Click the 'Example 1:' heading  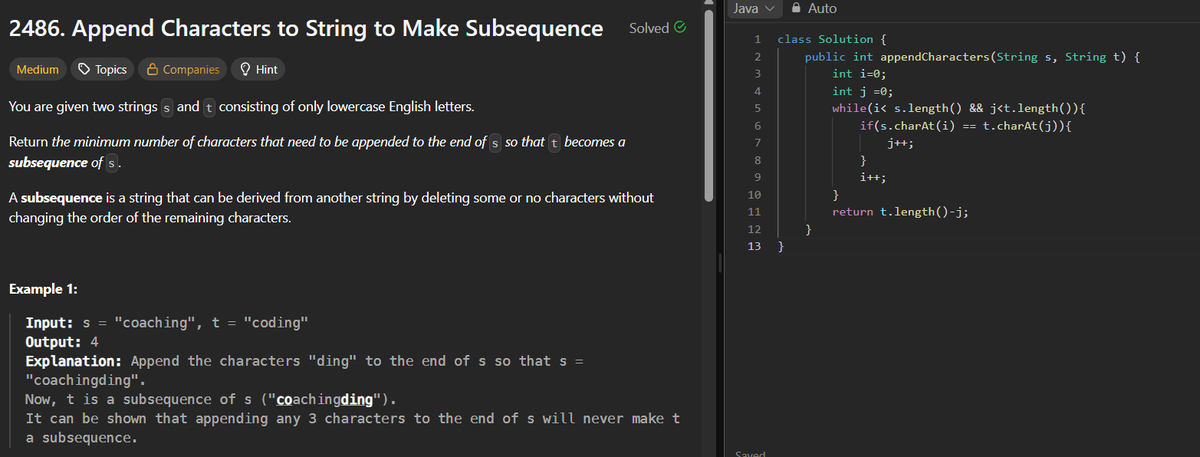coord(44,290)
